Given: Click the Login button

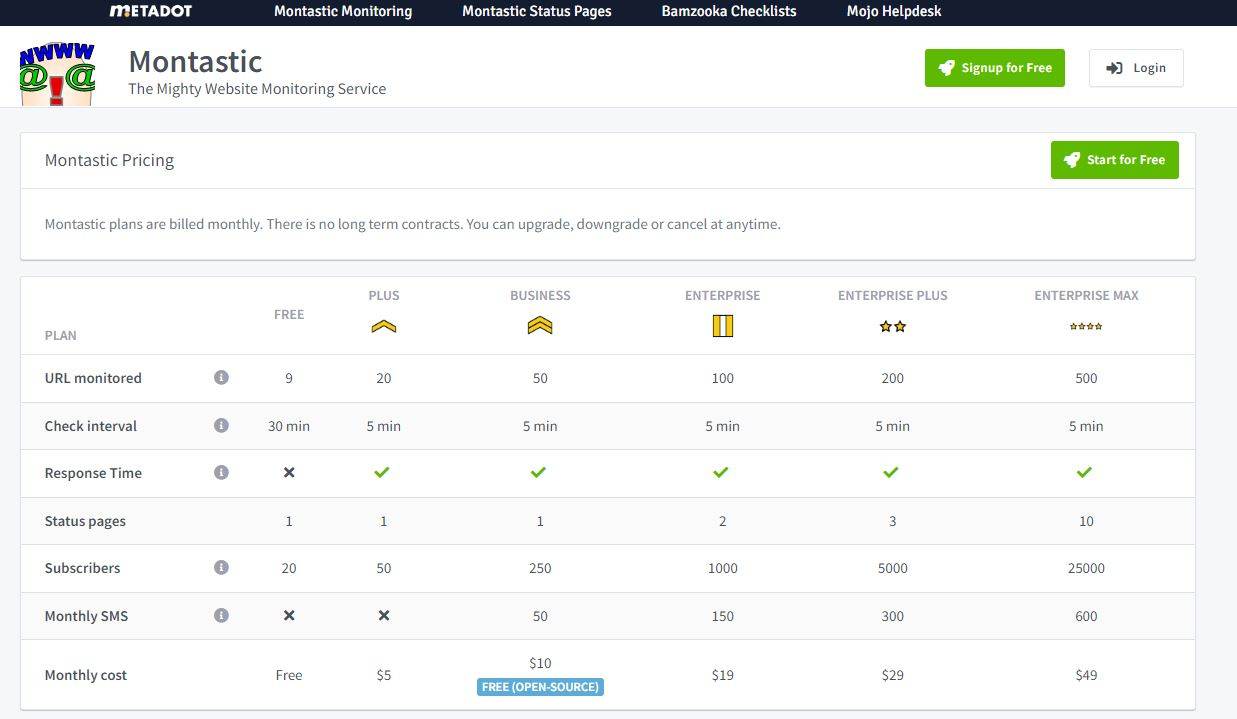Looking at the screenshot, I should click(1136, 68).
